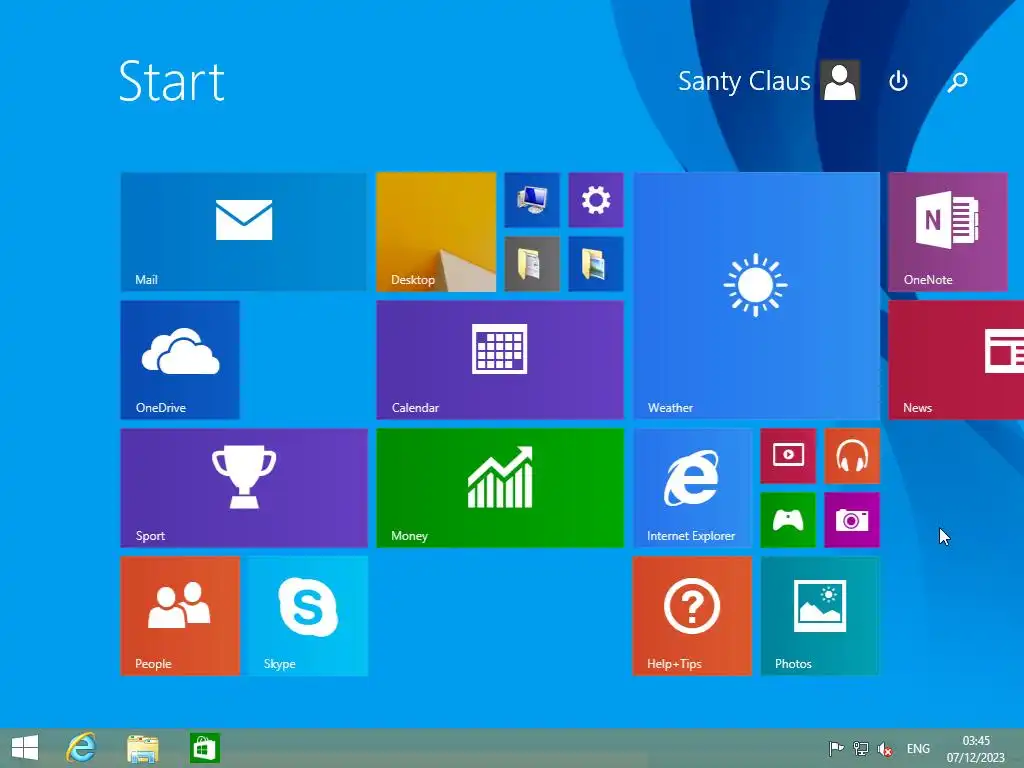This screenshot has height=768, width=1024.
Task: Open the Pictures folder small tile
Action: [596, 264]
